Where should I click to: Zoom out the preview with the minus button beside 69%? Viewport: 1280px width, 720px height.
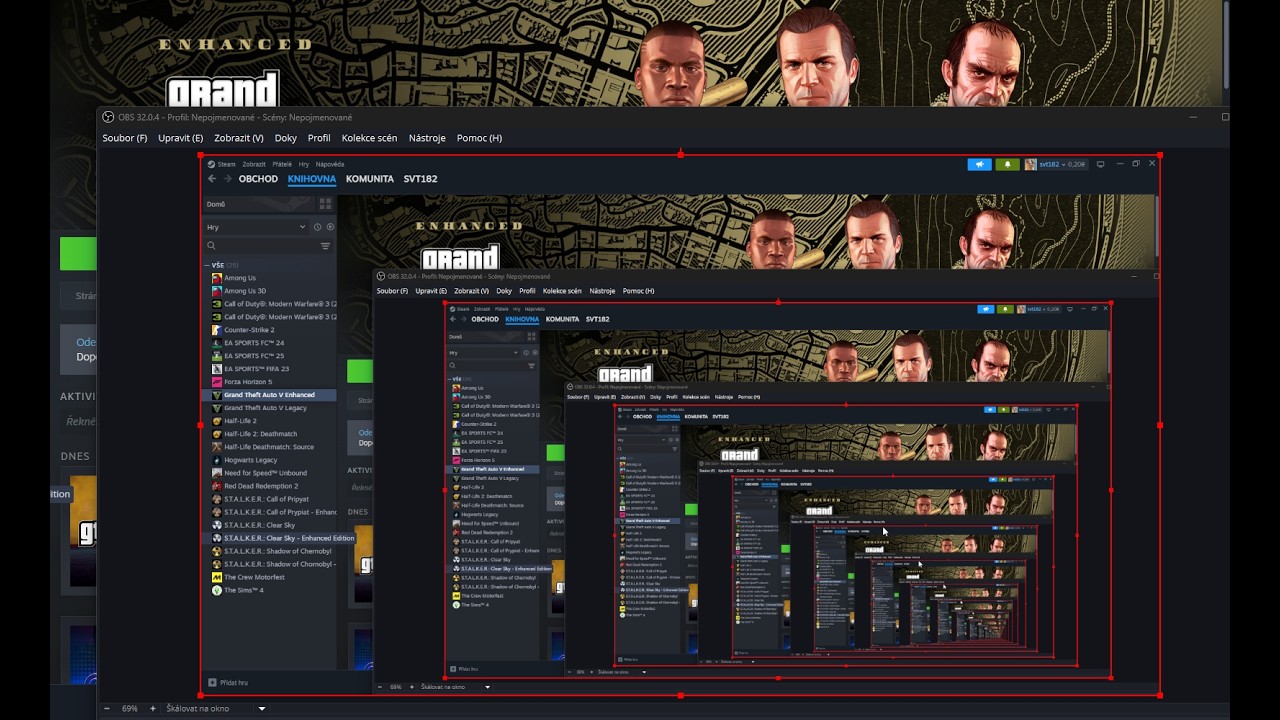[107, 708]
